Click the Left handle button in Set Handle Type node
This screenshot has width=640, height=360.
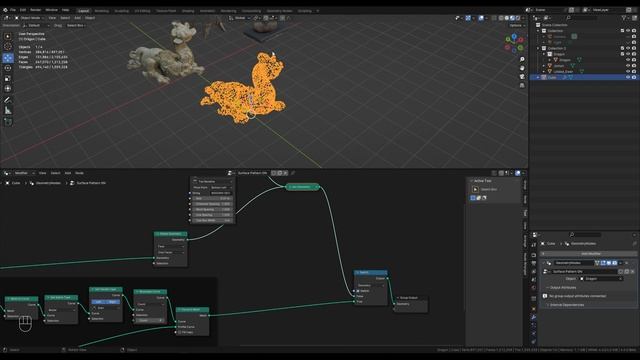(99, 302)
